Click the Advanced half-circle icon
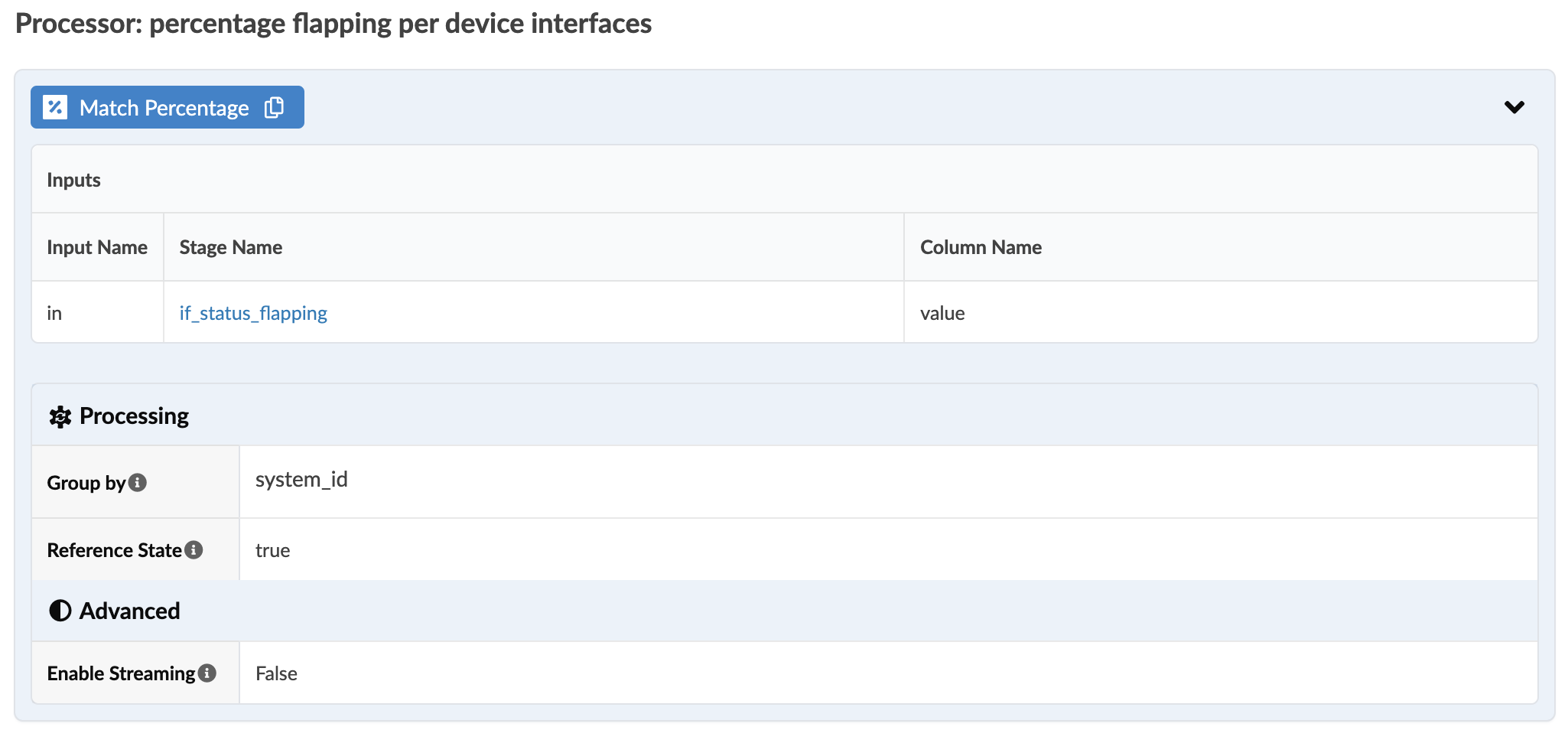This screenshot has width=1568, height=730. tap(60, 611)
